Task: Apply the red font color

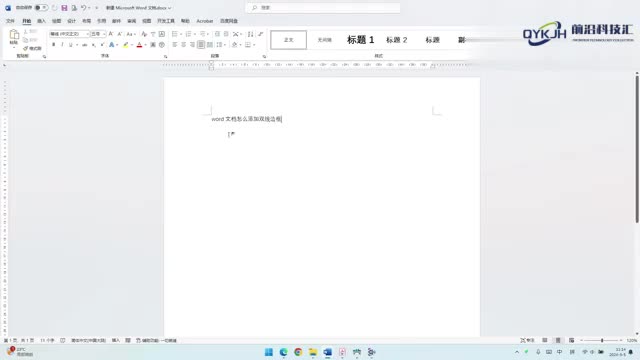Action: 139,44
